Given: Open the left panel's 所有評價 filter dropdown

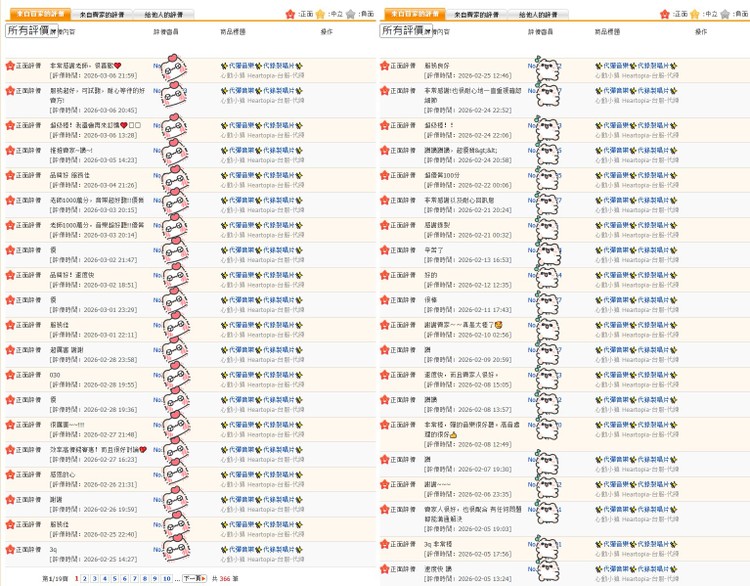Looking at the screenshot, I should click(30, 31).
